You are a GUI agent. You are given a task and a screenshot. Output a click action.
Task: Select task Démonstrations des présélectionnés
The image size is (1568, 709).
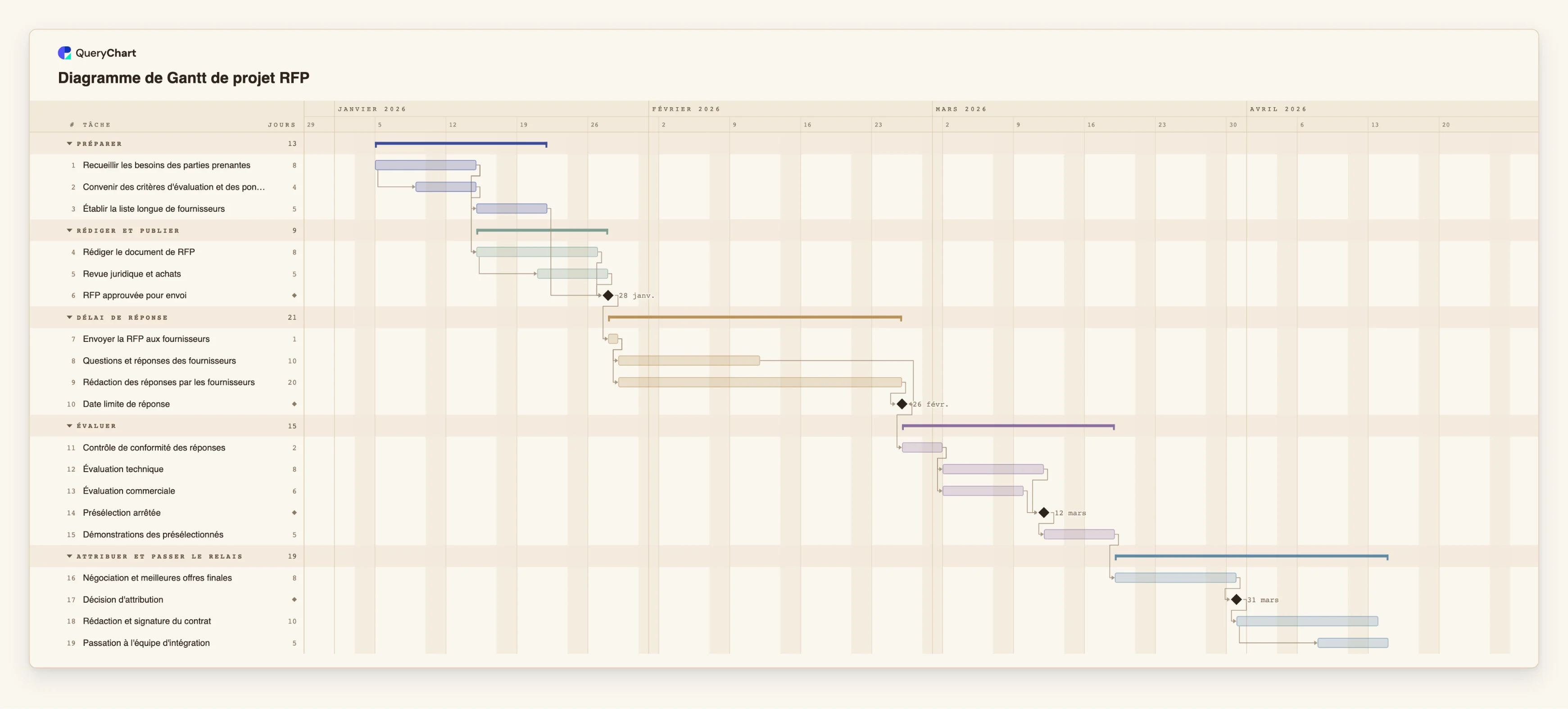[x=154, y=535]
